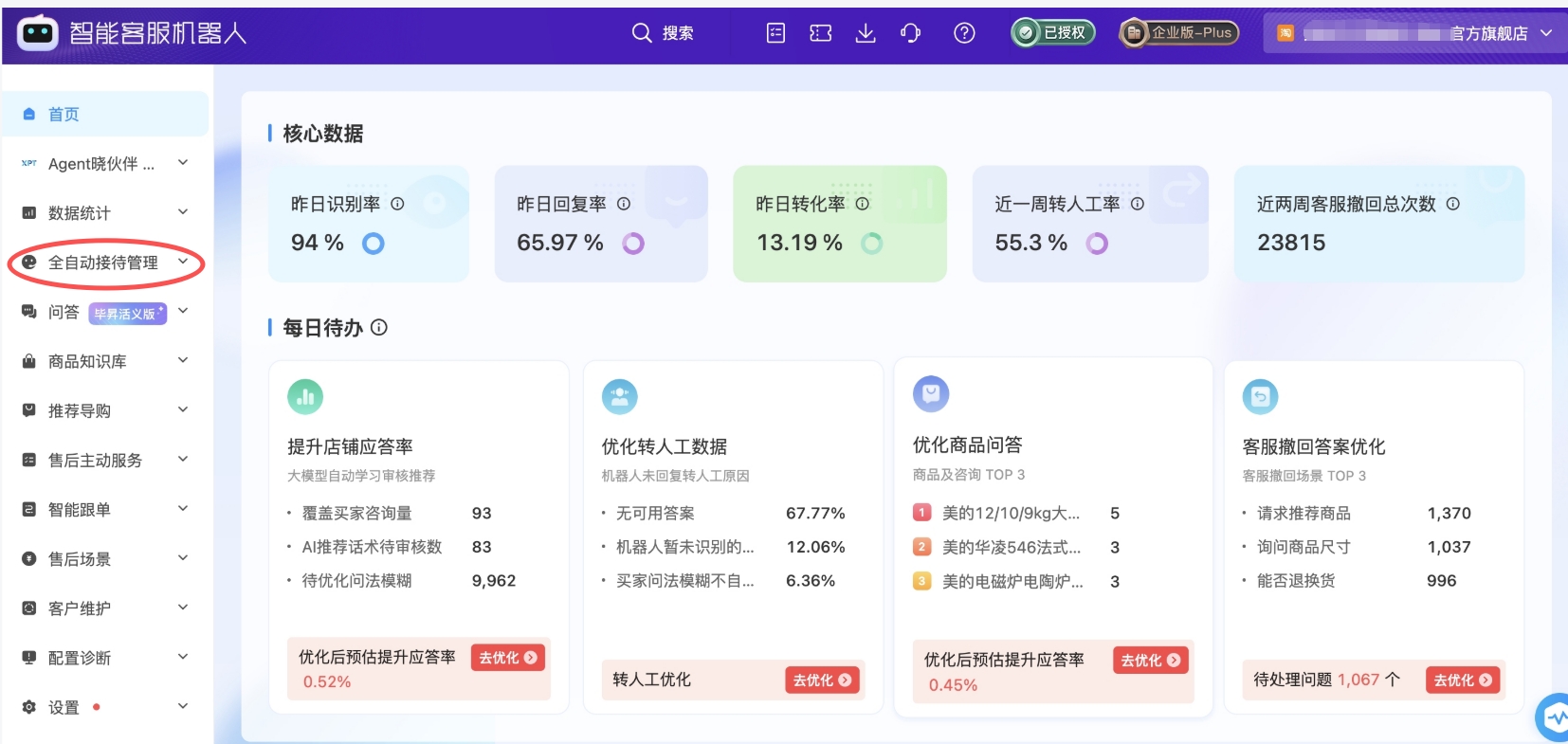This screenshot has height=744, width=1568.
Task: Click the 商品知识库 bag icon
Action: click(29, 361)
